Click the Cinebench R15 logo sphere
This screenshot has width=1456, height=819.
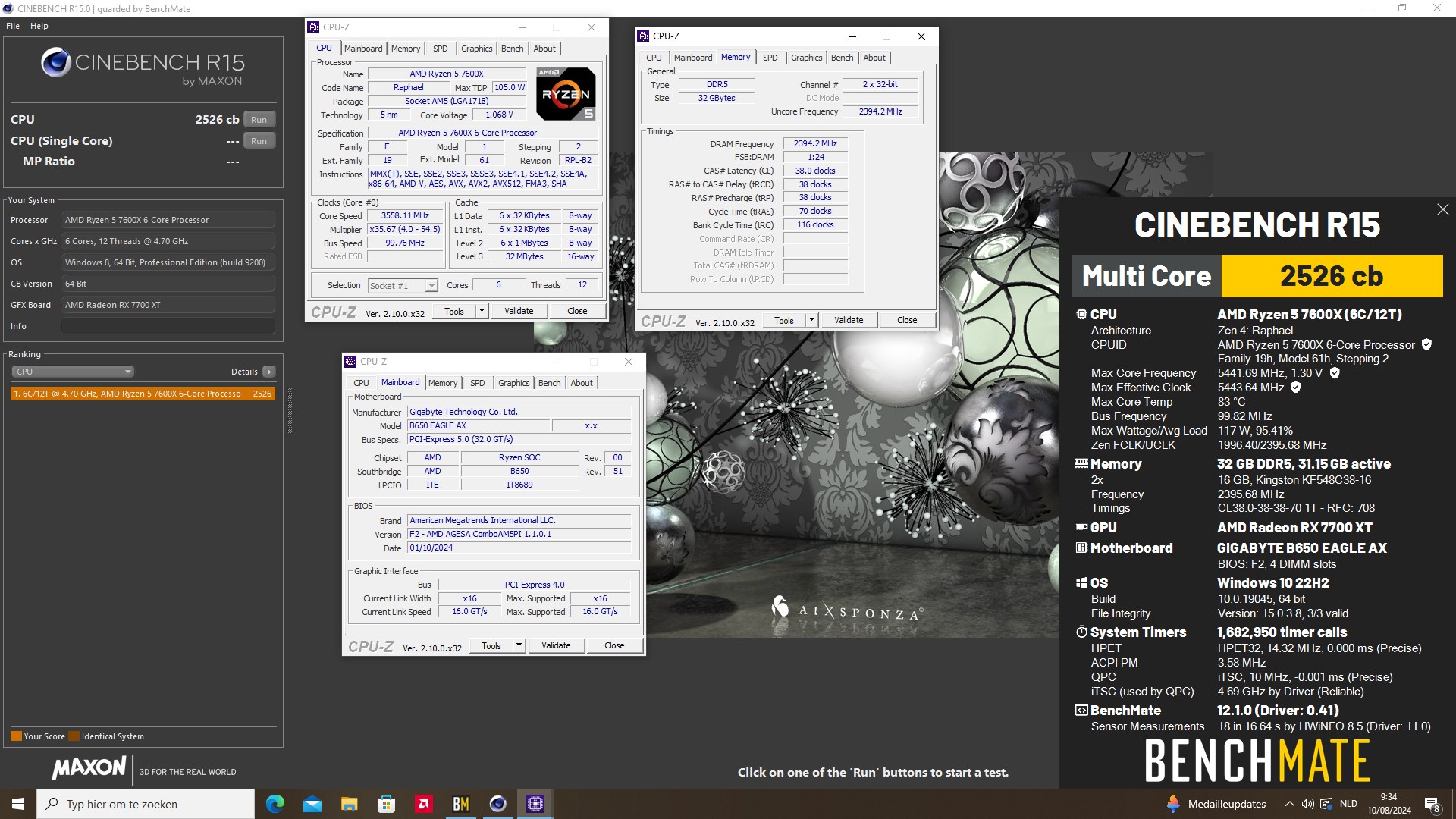pos(56,63)
